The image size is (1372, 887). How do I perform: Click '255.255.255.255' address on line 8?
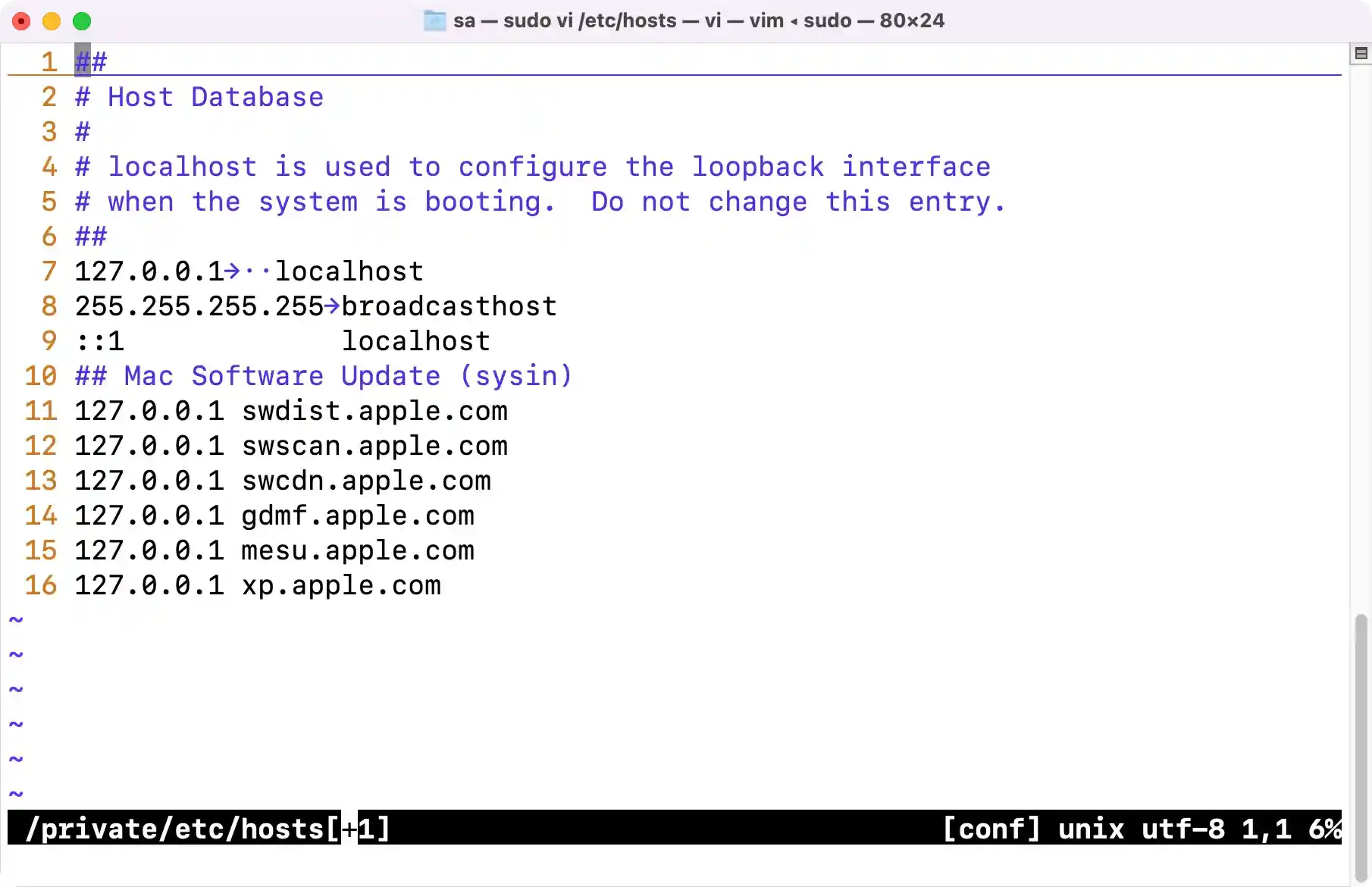[199, 306]
